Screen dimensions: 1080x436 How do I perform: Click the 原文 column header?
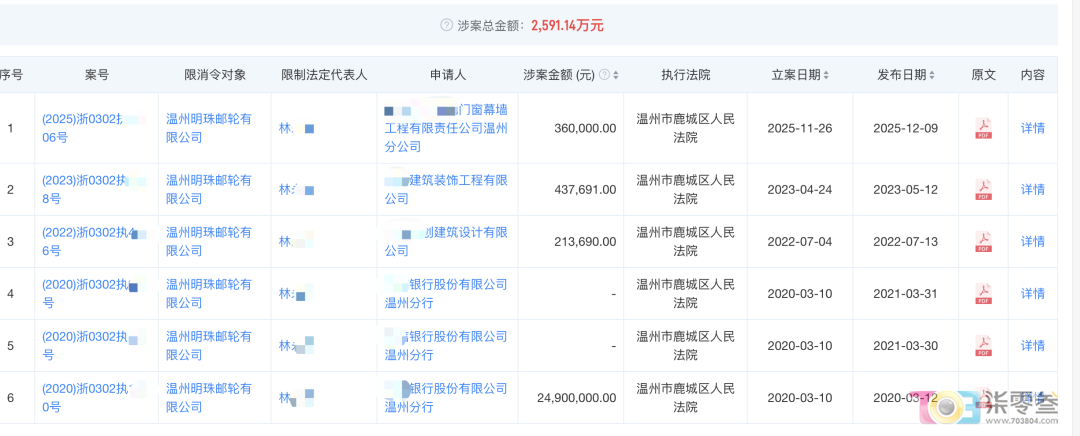pyautogui.click(x=984, y=75)
